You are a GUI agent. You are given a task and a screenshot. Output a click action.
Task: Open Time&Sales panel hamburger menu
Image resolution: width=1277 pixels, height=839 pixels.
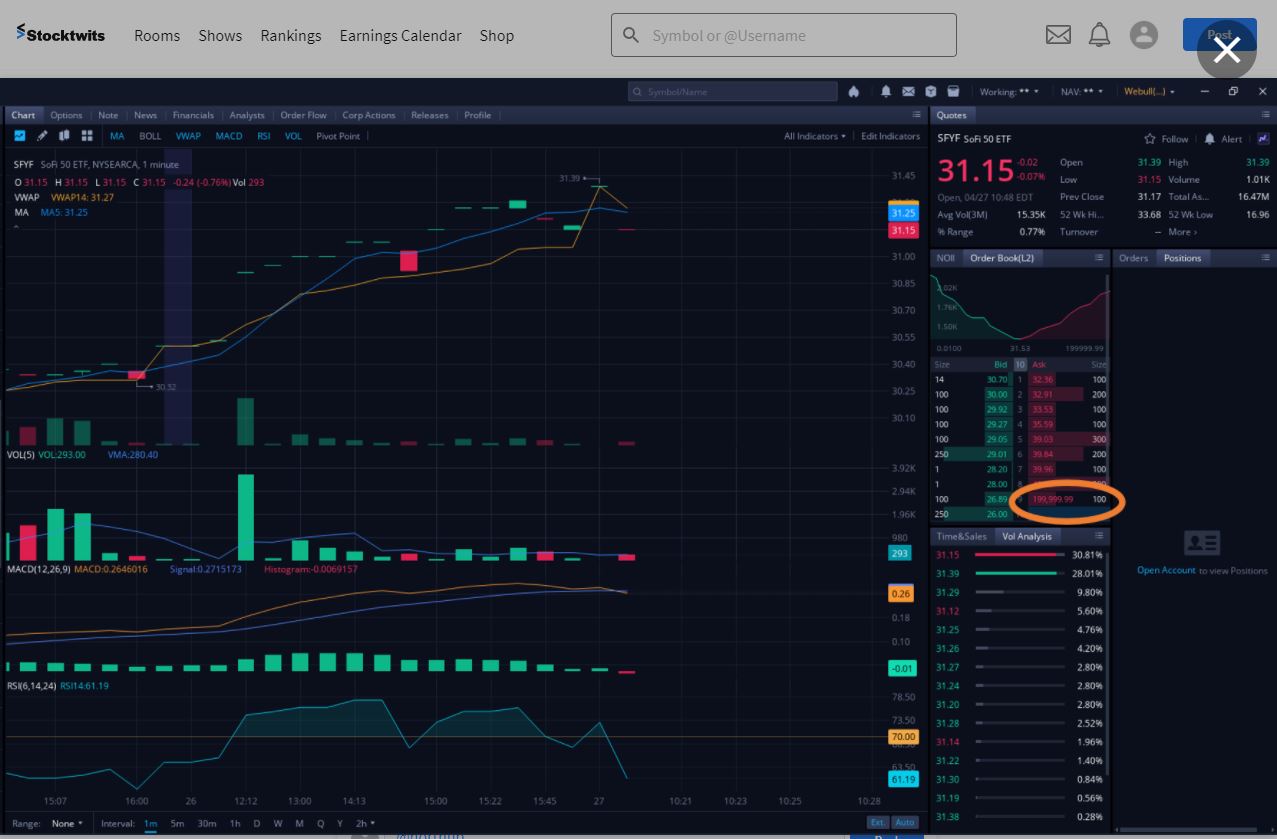pos(1099,536)
